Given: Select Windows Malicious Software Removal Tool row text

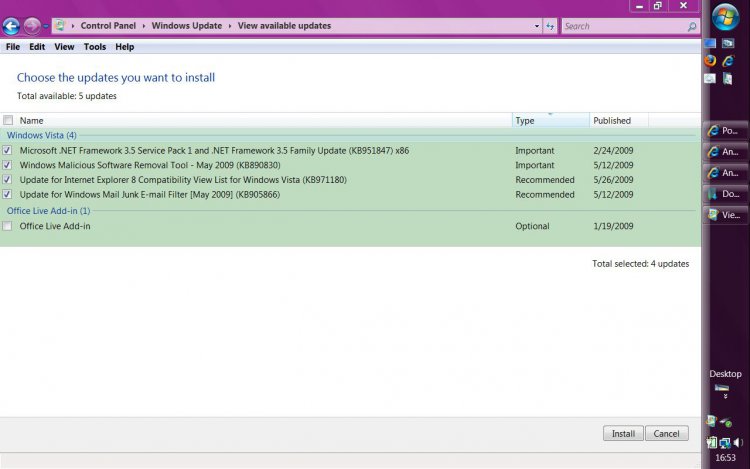Looking at the screenshot, I should (150, 165).
